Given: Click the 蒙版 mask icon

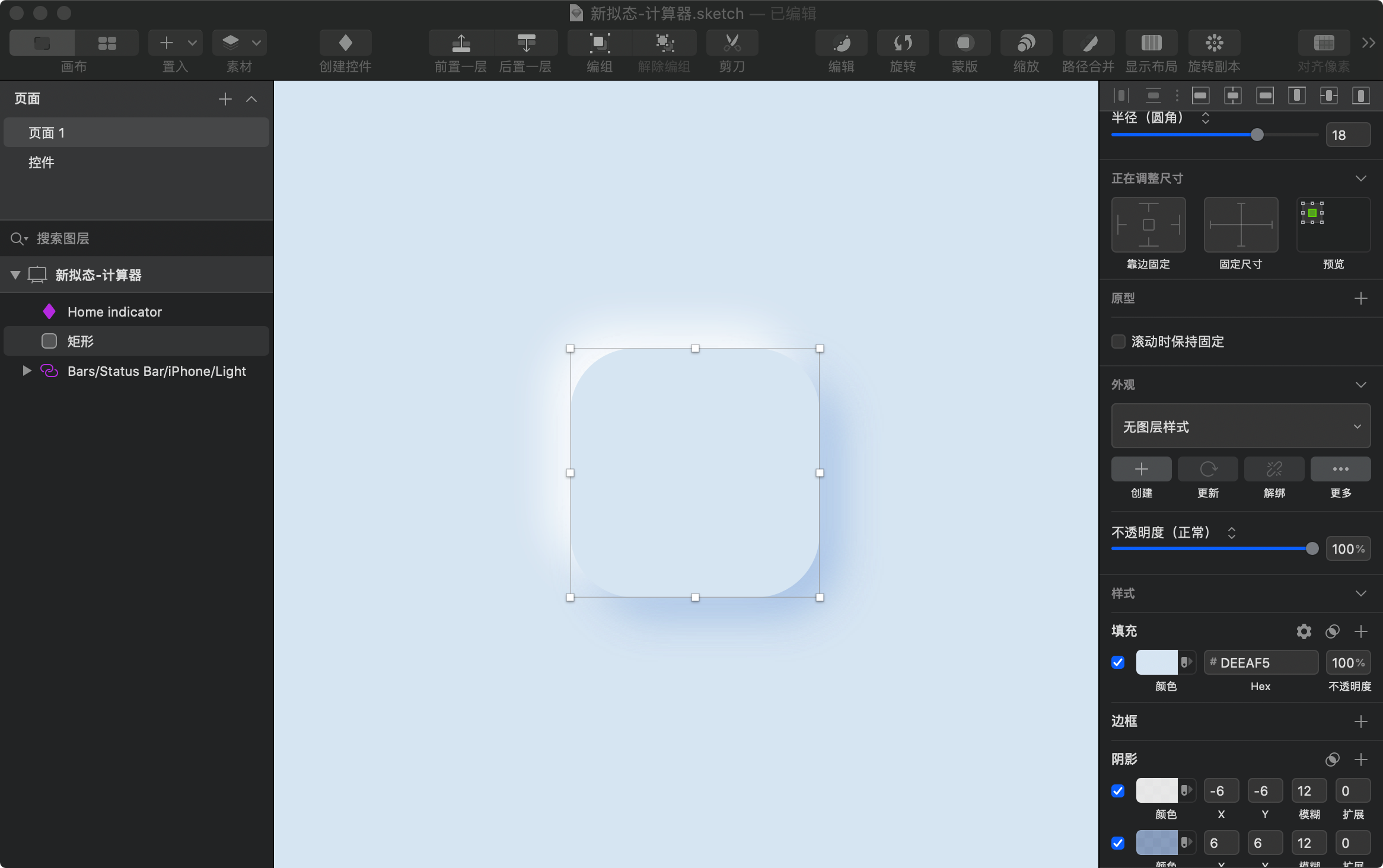Looking at the screenshot, I should click(x=964, y=43).
